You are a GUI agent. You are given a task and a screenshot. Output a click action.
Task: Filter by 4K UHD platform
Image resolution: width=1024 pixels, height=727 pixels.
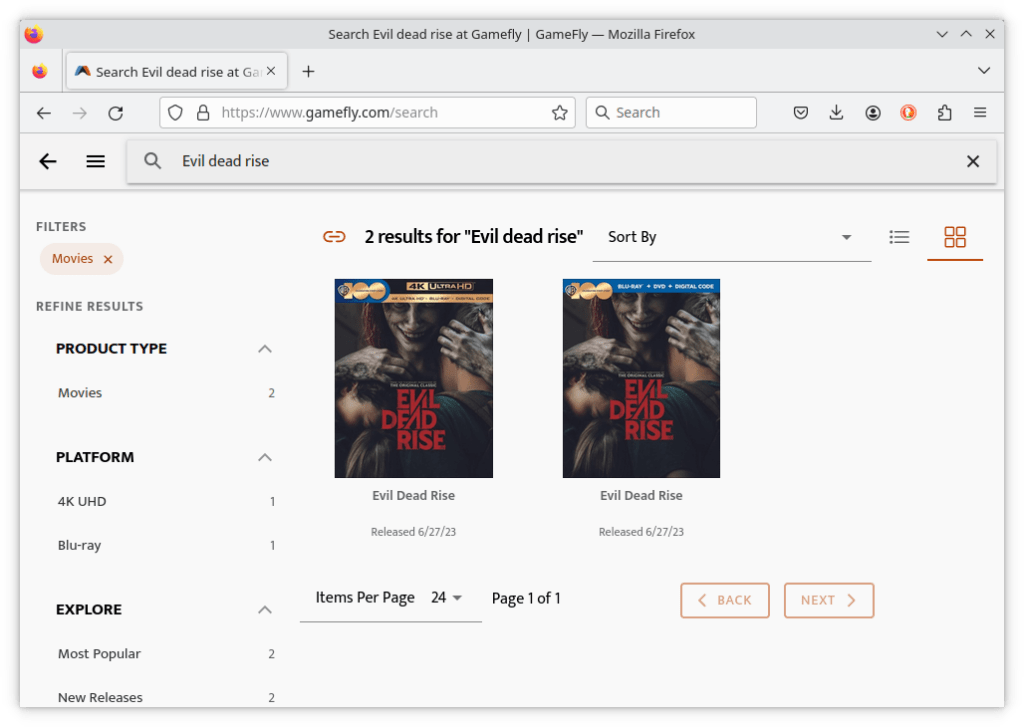pos(166,502)
